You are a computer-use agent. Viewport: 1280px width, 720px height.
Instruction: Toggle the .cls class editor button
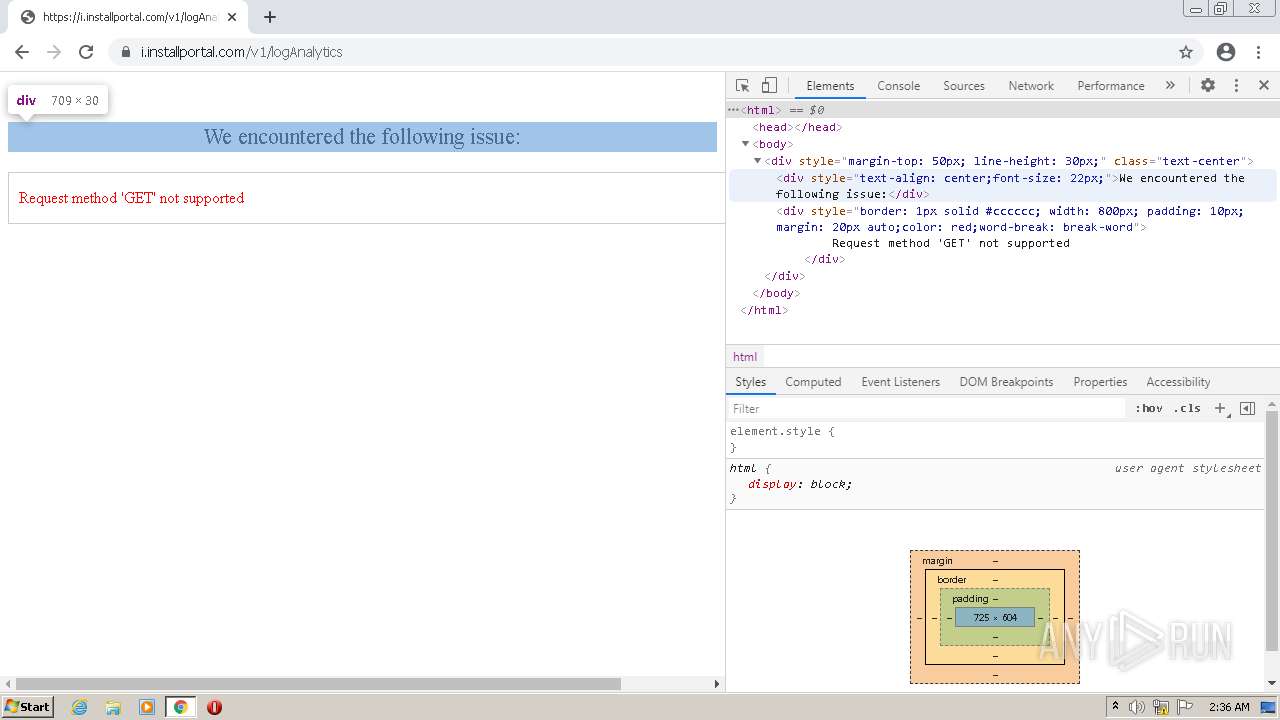click(1187, 408)
